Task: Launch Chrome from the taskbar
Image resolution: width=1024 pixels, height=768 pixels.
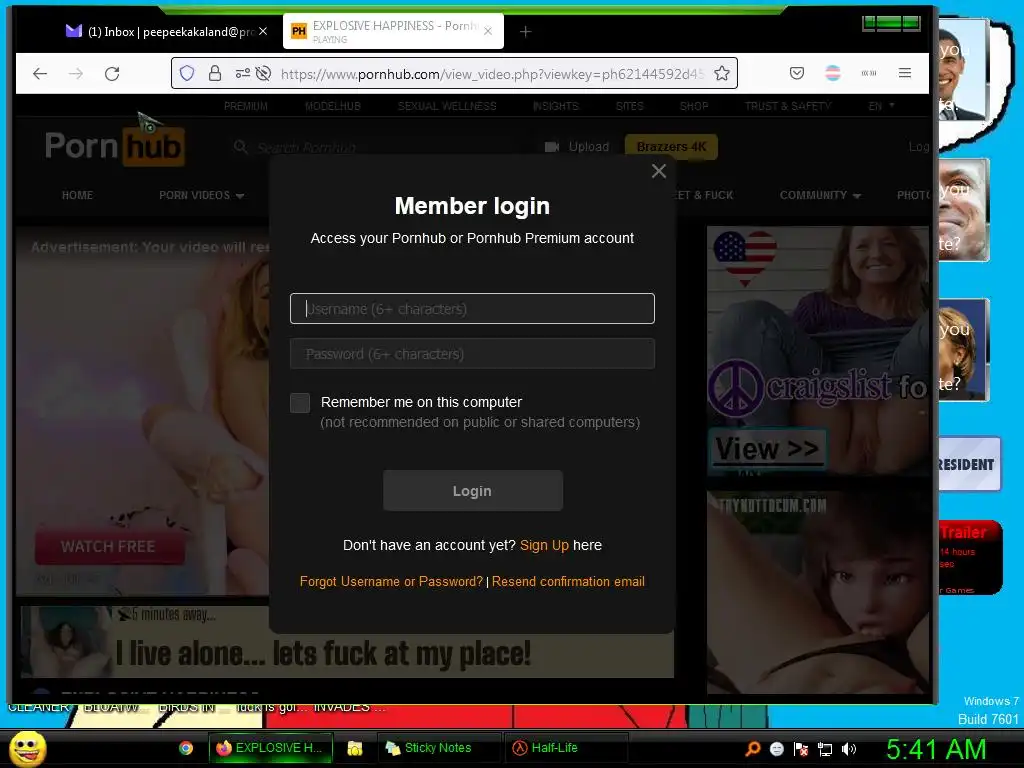Action: pos(186,748)
